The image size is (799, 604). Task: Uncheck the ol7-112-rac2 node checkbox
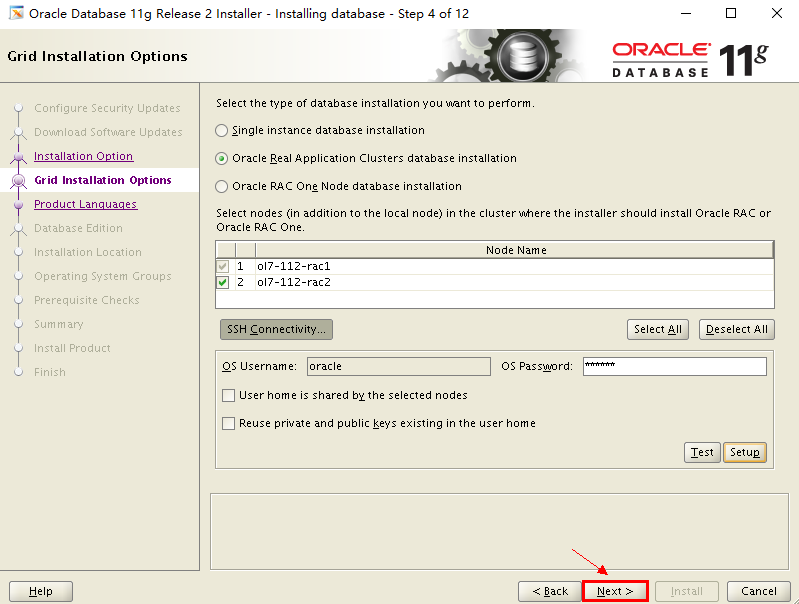223,282
